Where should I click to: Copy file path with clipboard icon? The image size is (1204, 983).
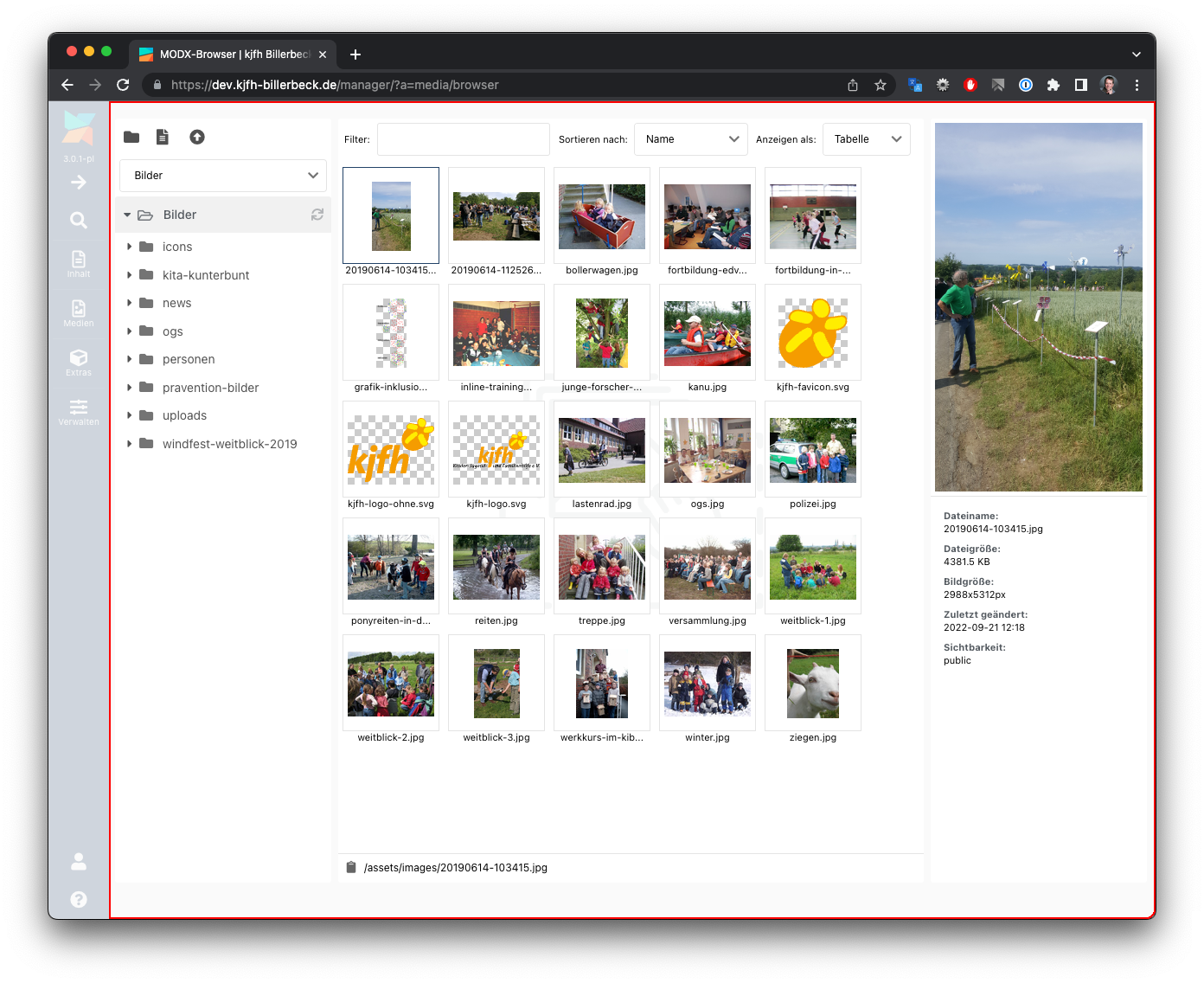tap(351, 867)
